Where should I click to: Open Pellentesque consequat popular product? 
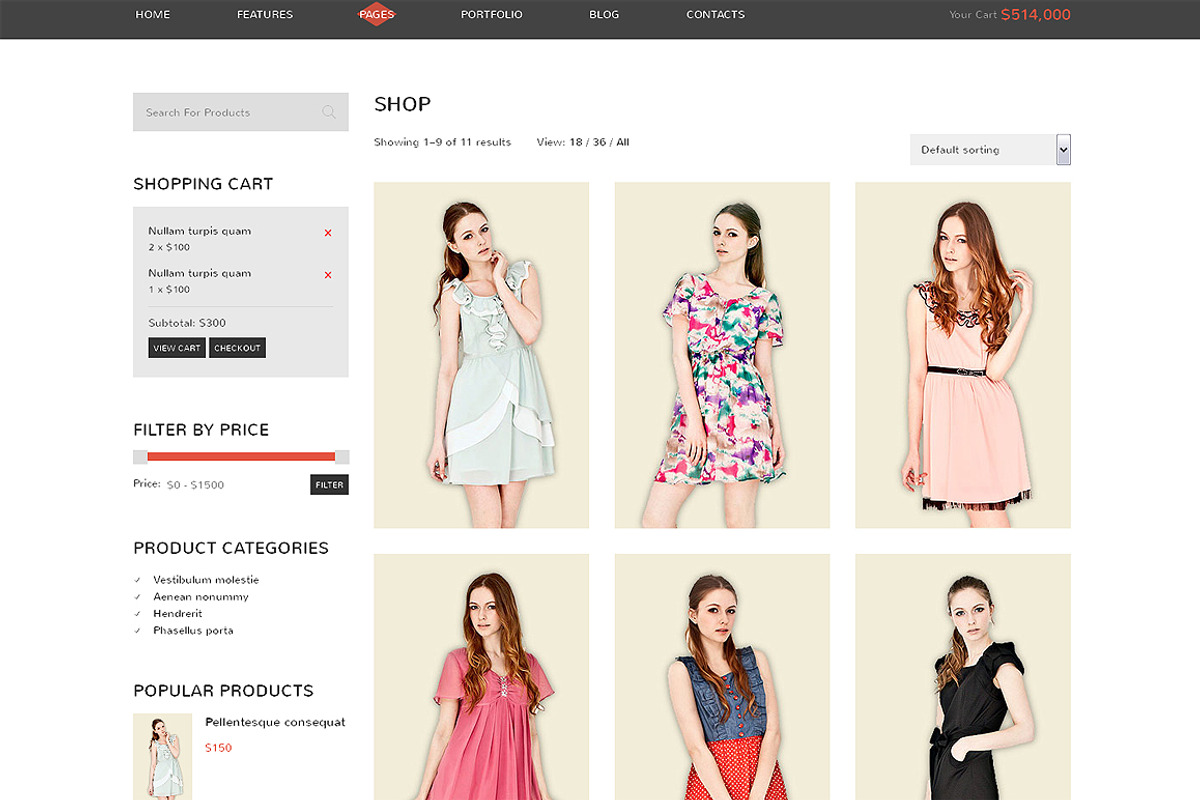point(275,722)
